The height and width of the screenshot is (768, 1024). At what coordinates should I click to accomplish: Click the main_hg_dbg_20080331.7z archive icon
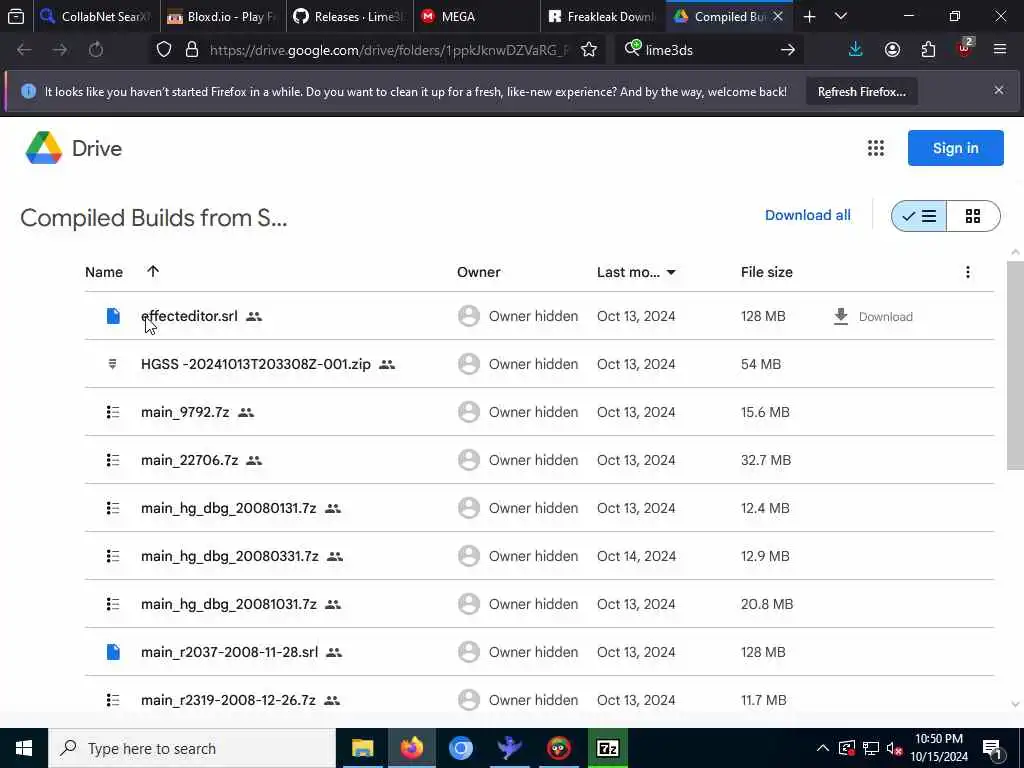tap(113, 556)
